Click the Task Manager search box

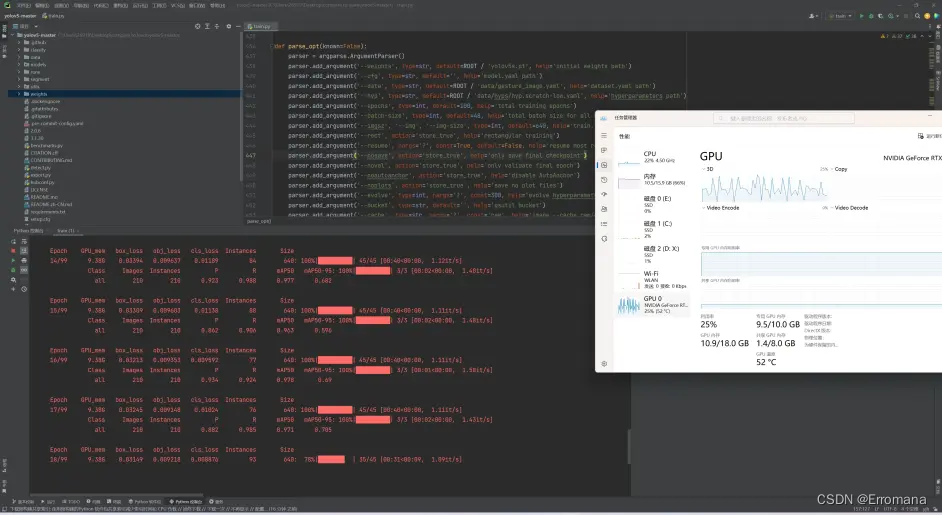coord(783,118)
